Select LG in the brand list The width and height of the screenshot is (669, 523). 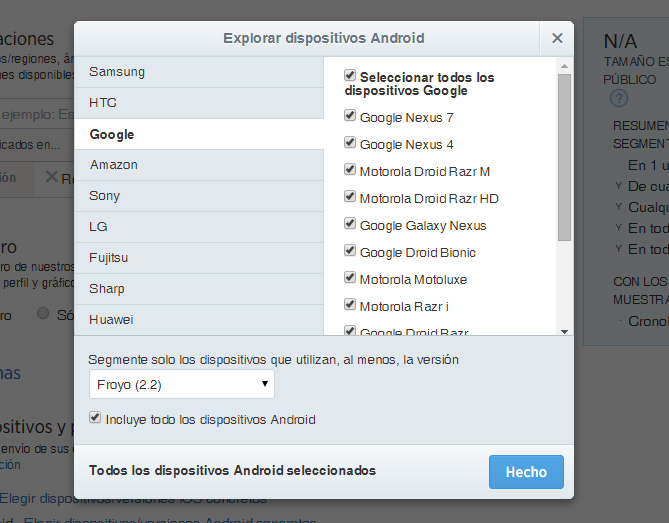tap(199, 227)
